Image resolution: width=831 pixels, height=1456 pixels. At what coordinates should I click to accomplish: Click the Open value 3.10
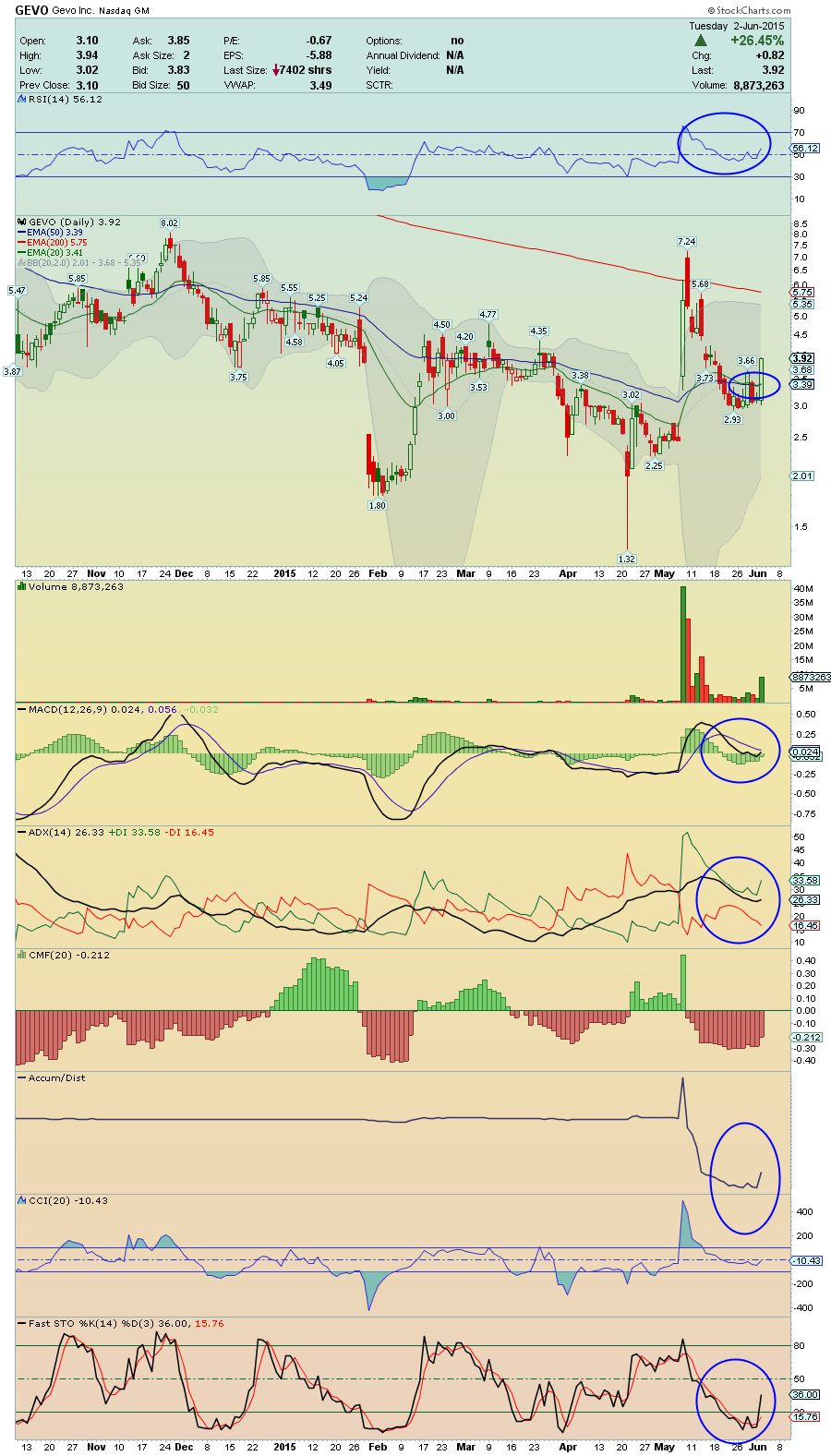click(x=87, y=41)
